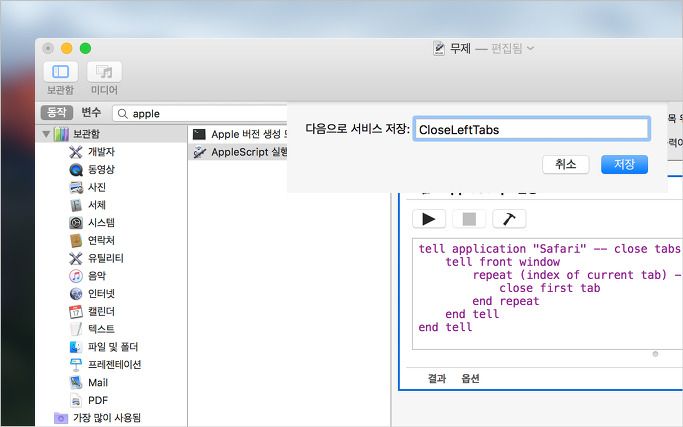This screenshot has width=683, height=427.
Task: Select the 사진 photos category icon
Action: point(76,187)
